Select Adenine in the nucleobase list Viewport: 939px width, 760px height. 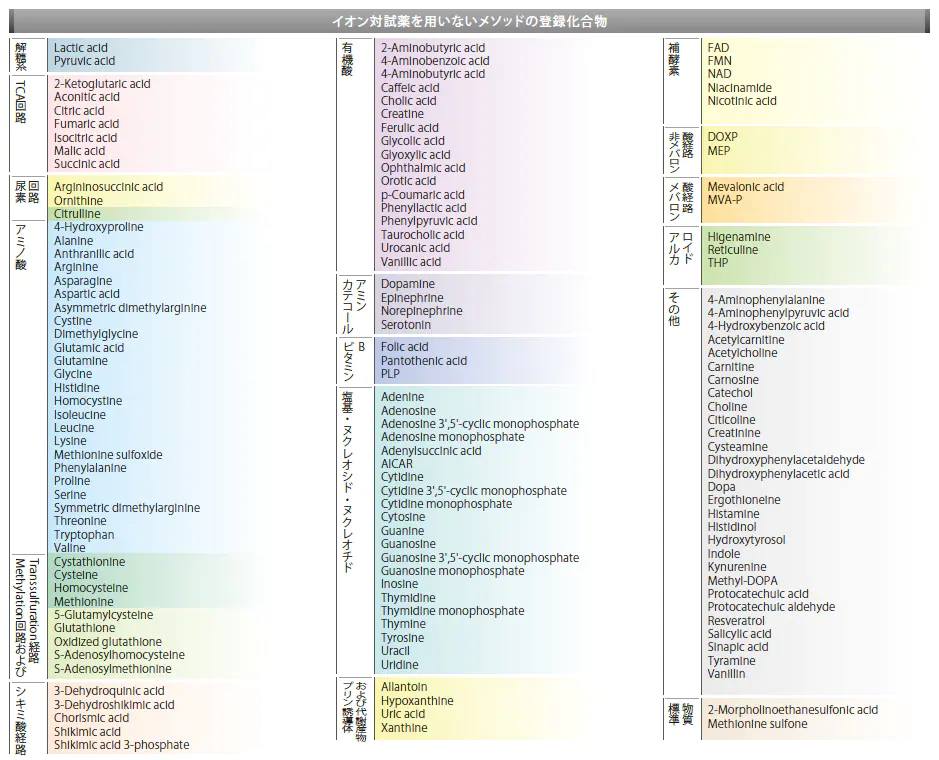point(402,397)
